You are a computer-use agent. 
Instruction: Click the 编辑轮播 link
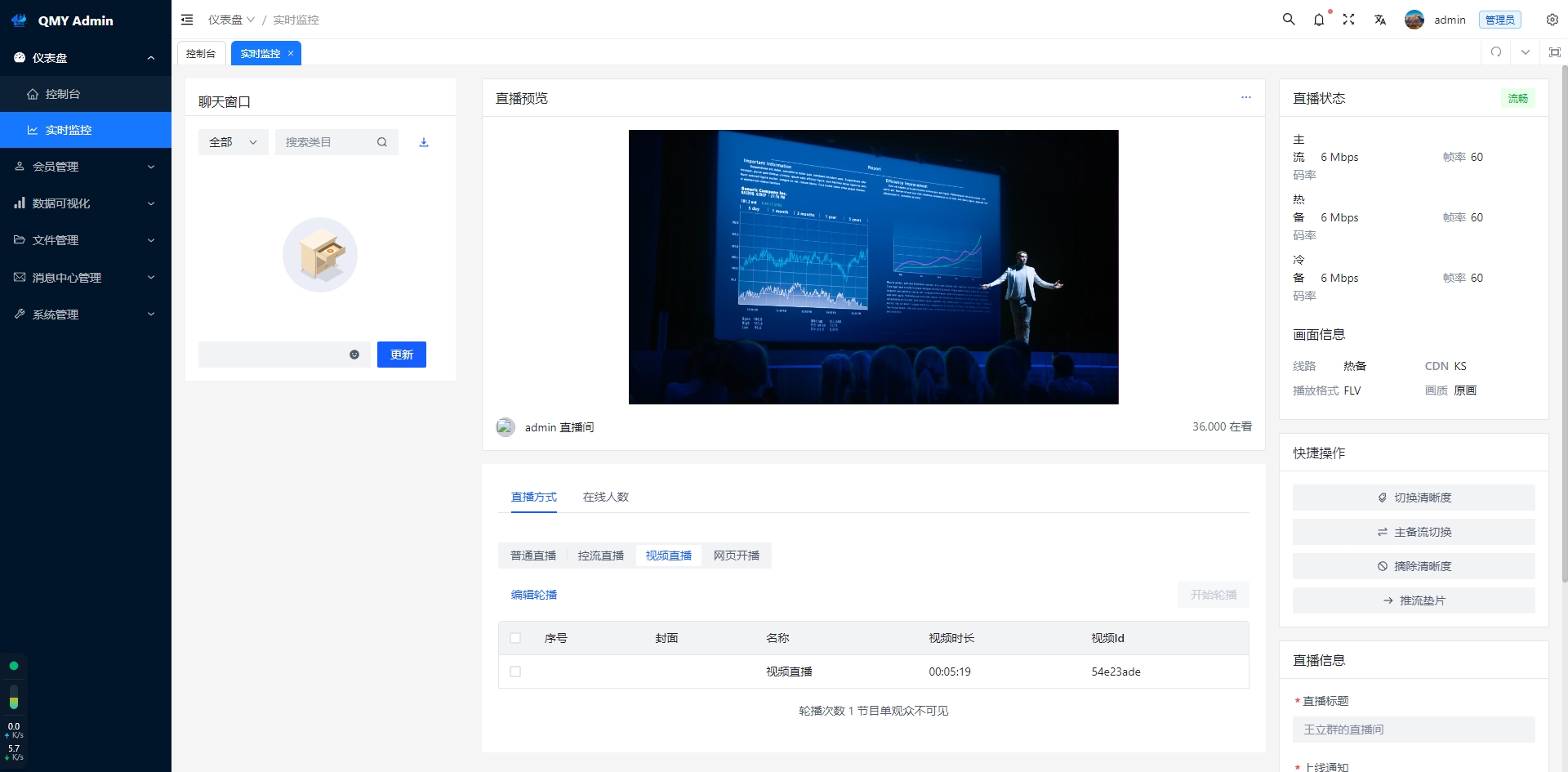coord(534,595)
